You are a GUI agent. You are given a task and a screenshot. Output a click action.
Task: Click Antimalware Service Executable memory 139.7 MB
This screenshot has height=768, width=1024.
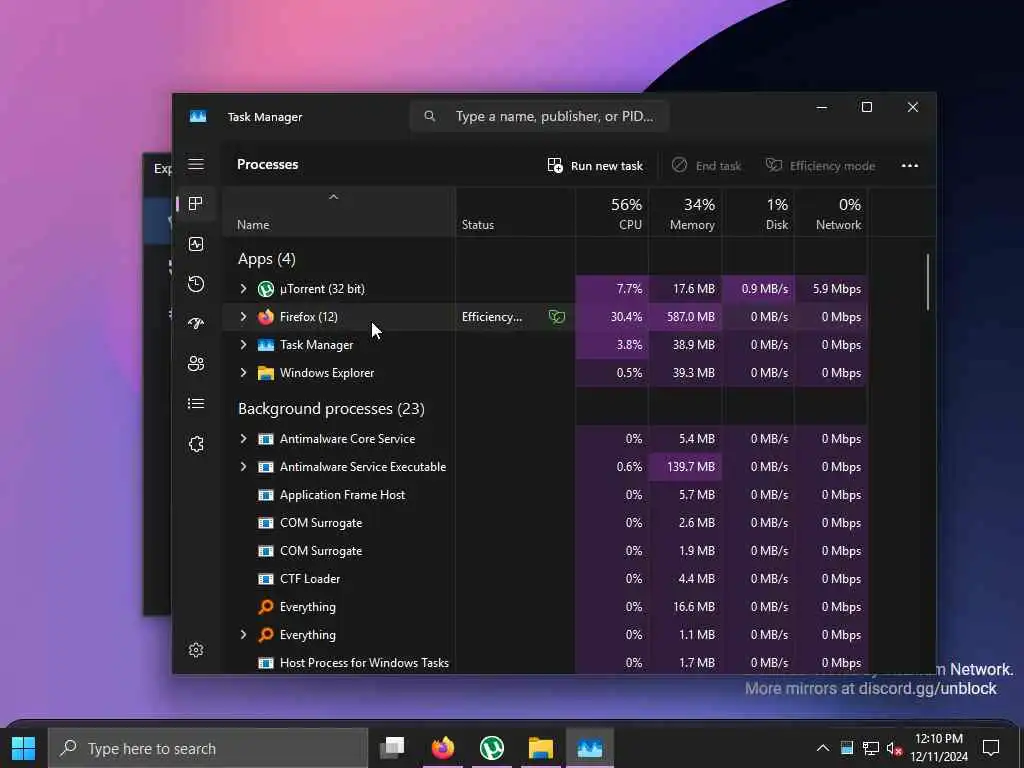(x=690, y=467)
